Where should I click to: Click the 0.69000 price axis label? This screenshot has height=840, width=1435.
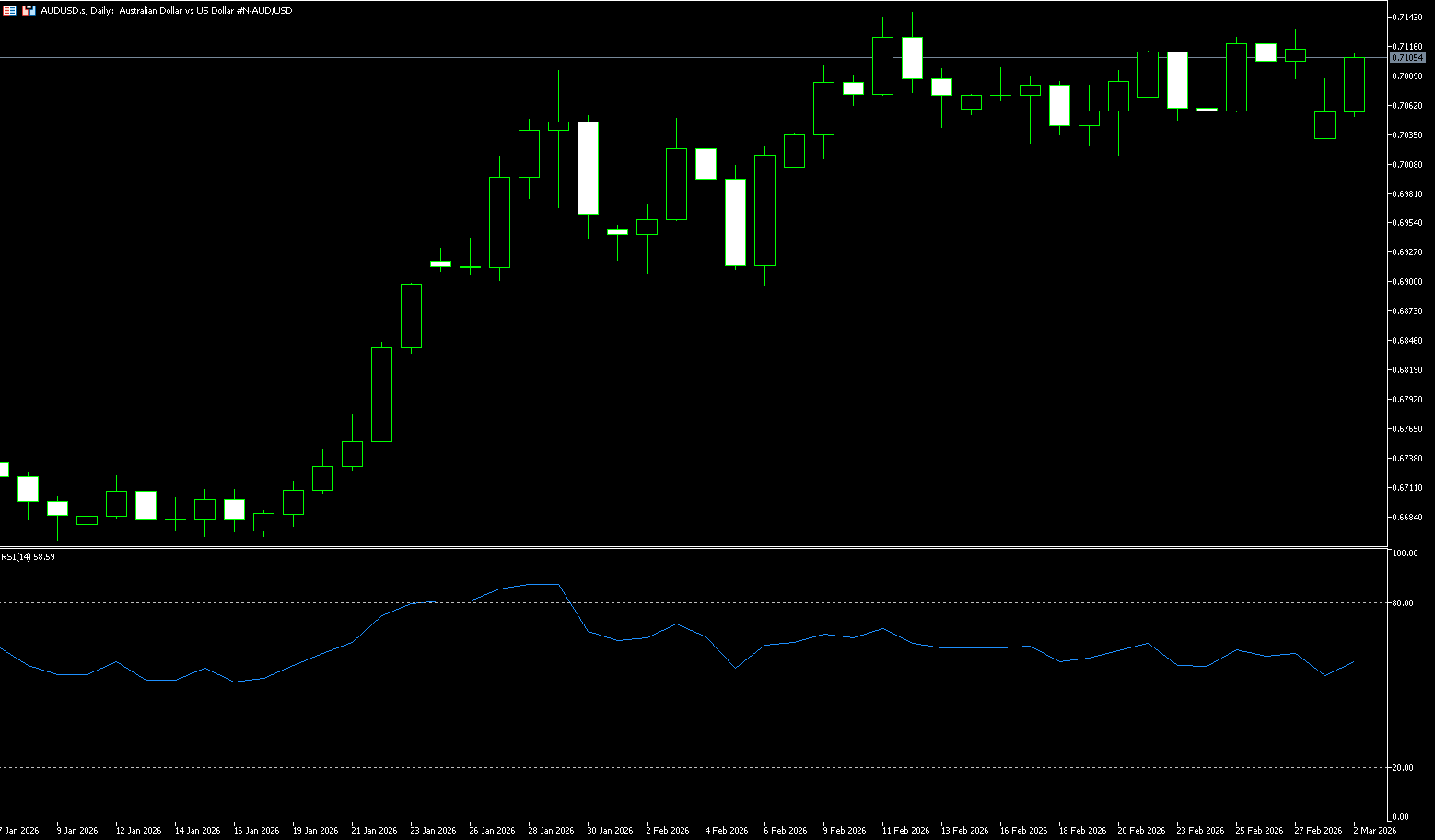click(1408, 282)
